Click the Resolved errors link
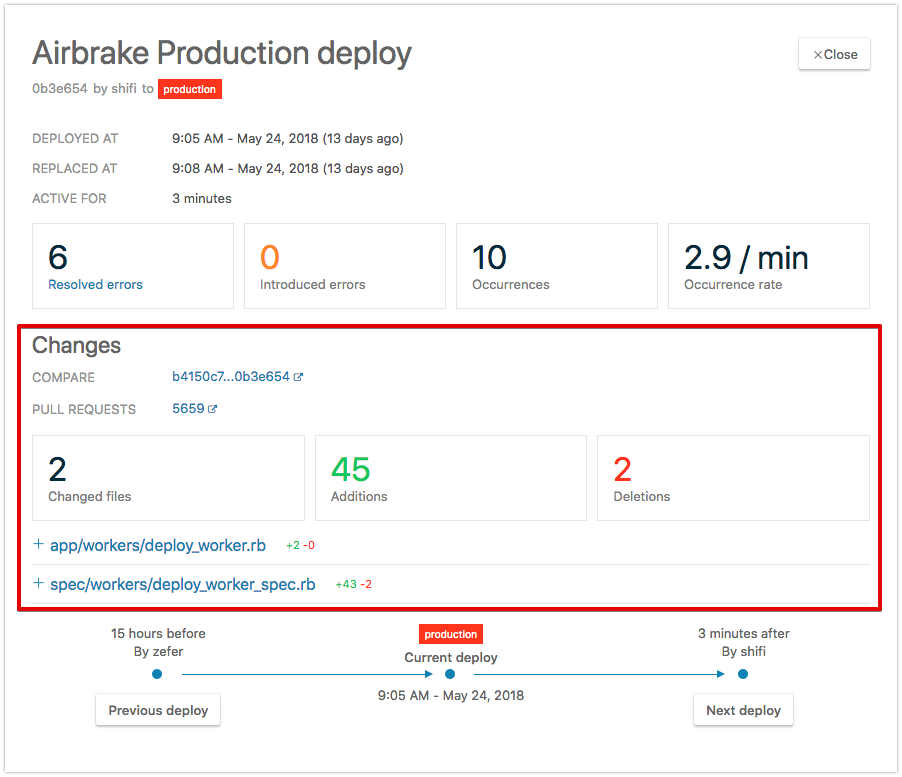902x777 pixels. pyautogui.click(x=95, y=285)
